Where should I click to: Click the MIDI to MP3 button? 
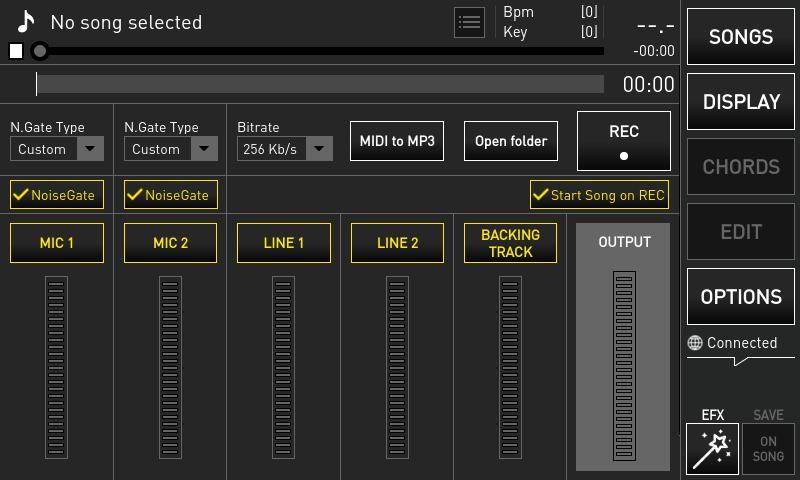tap(397, 141)
